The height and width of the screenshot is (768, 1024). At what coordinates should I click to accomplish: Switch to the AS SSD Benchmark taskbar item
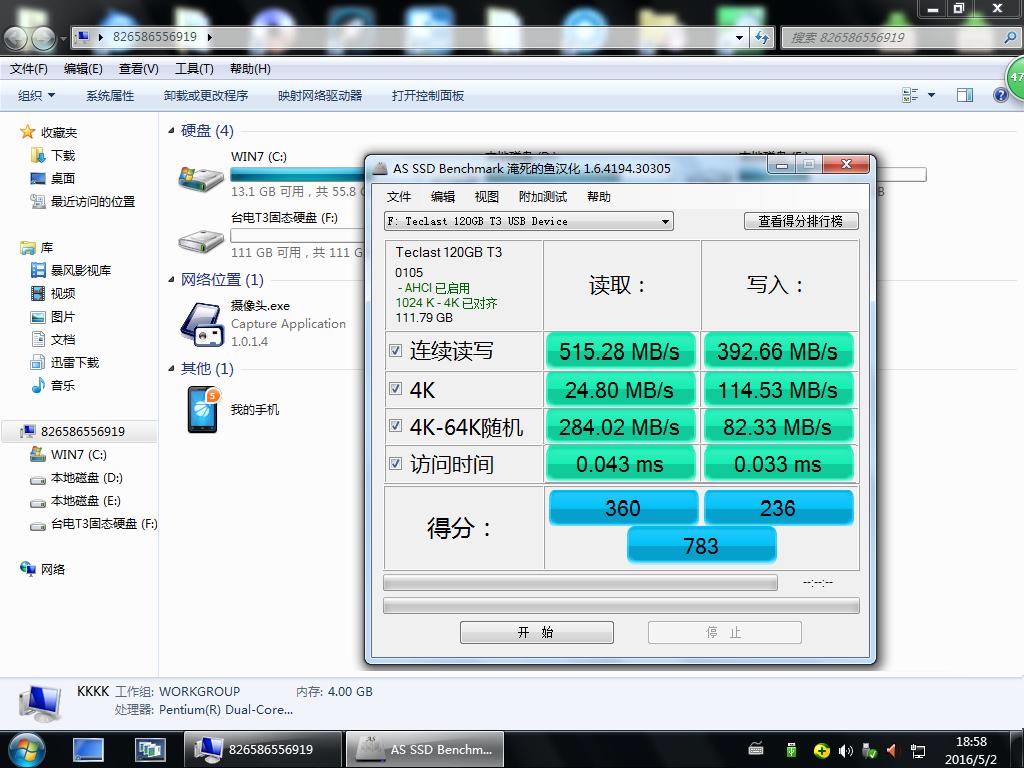pos(424,750)
